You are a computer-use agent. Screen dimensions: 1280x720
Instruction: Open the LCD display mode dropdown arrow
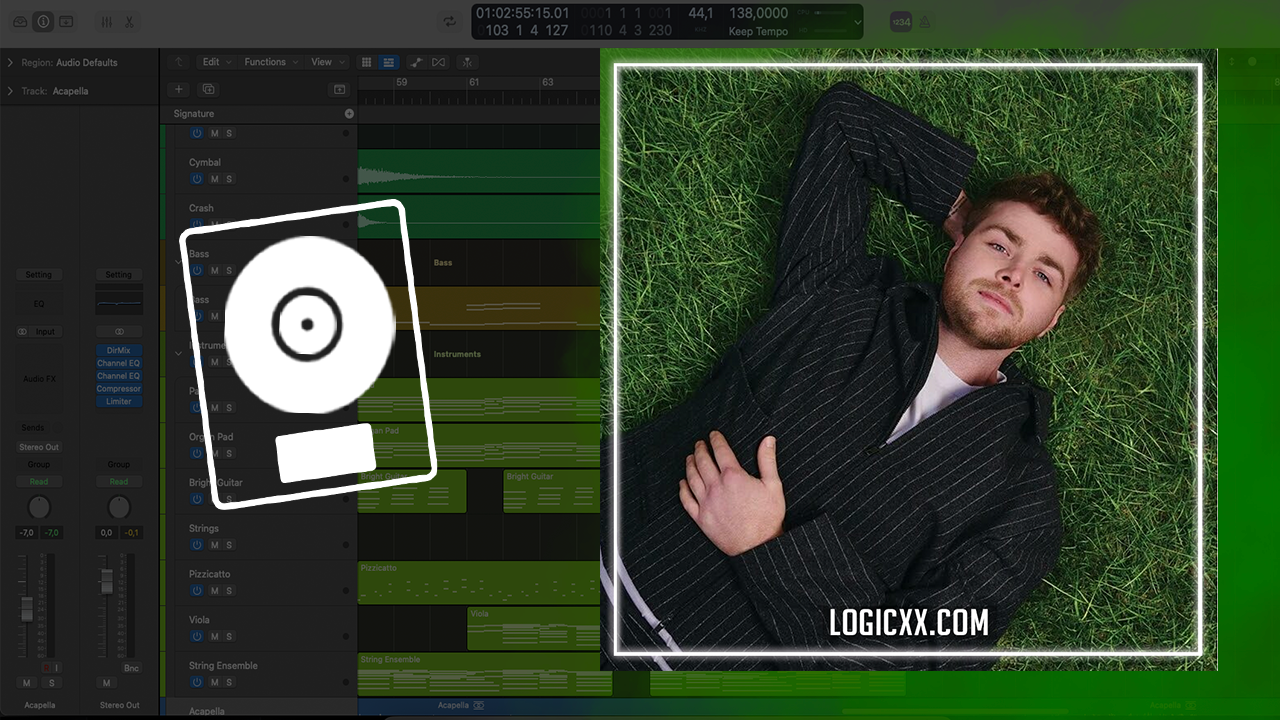(x=857, y=21)
